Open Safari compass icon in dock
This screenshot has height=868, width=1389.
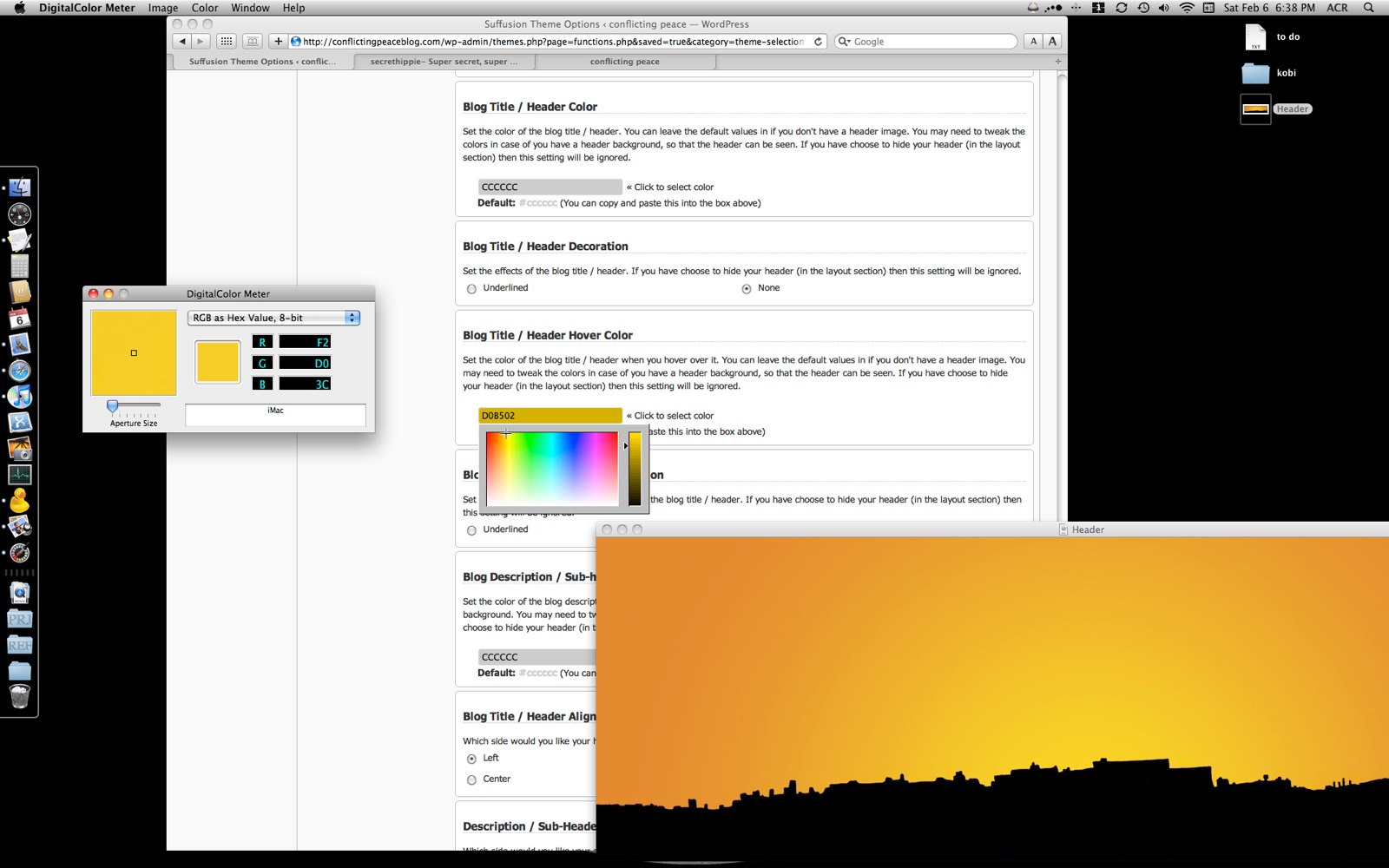click(x=19, y=371)
